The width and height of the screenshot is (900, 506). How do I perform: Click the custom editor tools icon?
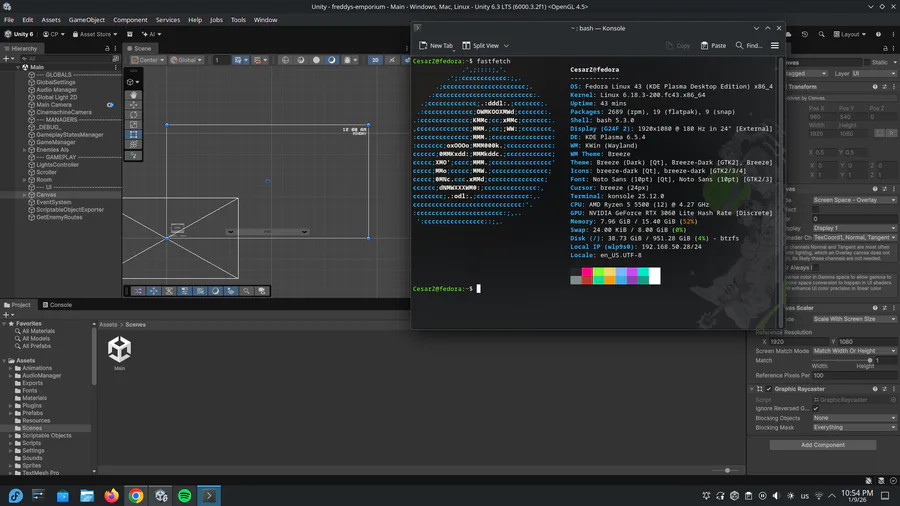[x=133, y=155]
